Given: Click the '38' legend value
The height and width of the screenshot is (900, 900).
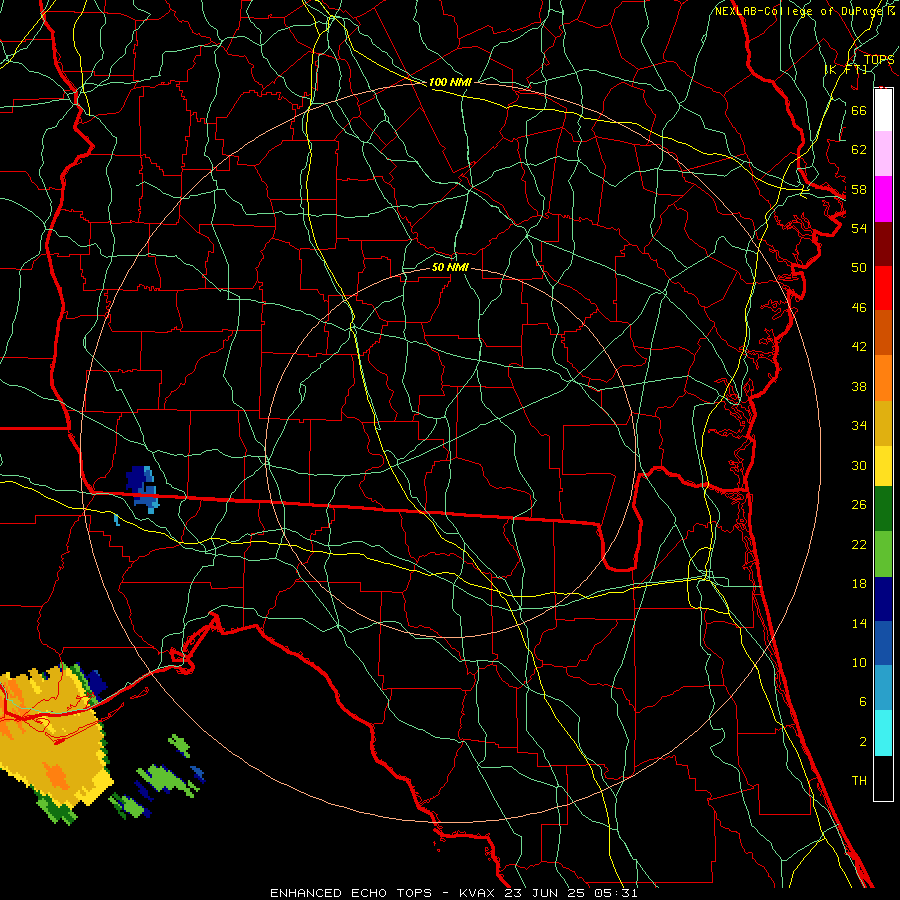Looking at the screenshot, I should pos(859,386).
